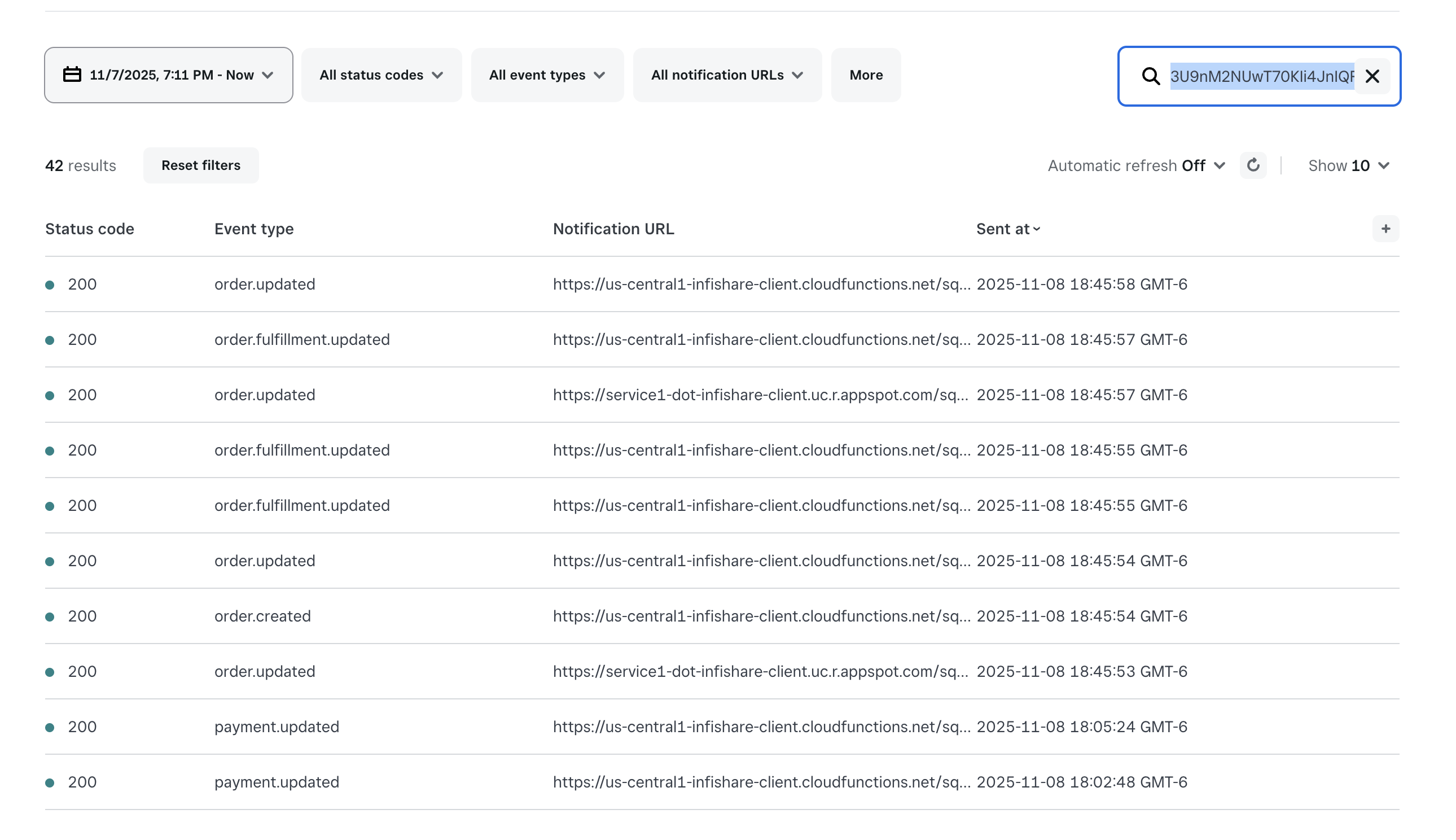1456x840 pixels.
Task: Click the refresh results icon
Action: click(1252, 165)
